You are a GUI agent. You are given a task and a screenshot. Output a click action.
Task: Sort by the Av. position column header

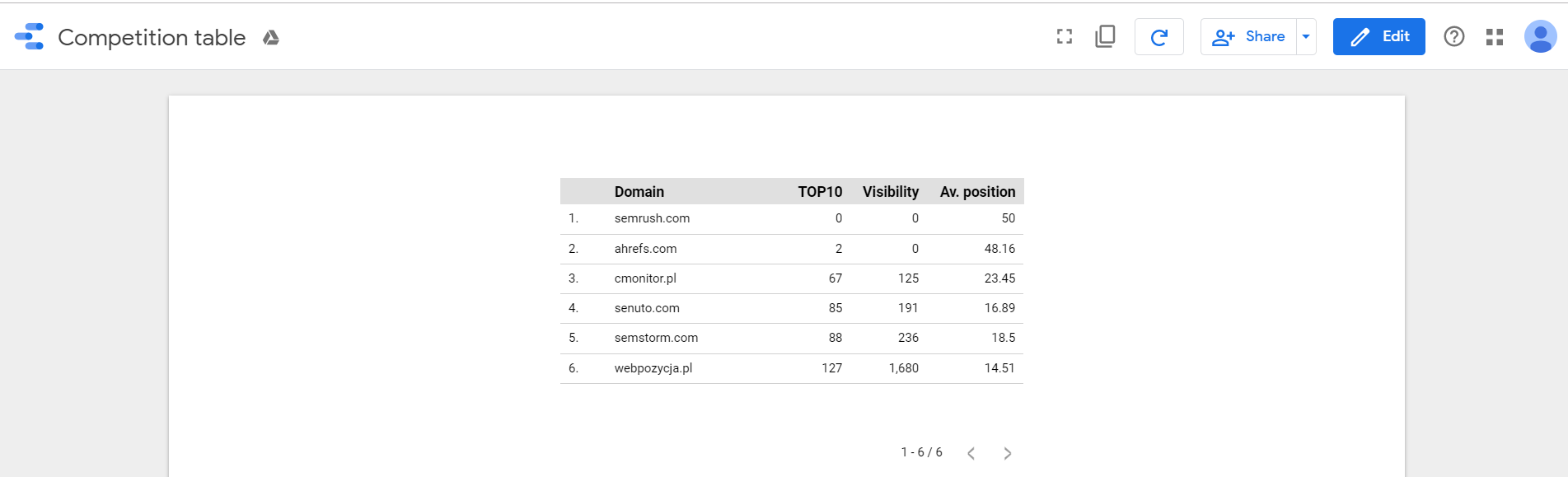977,192
